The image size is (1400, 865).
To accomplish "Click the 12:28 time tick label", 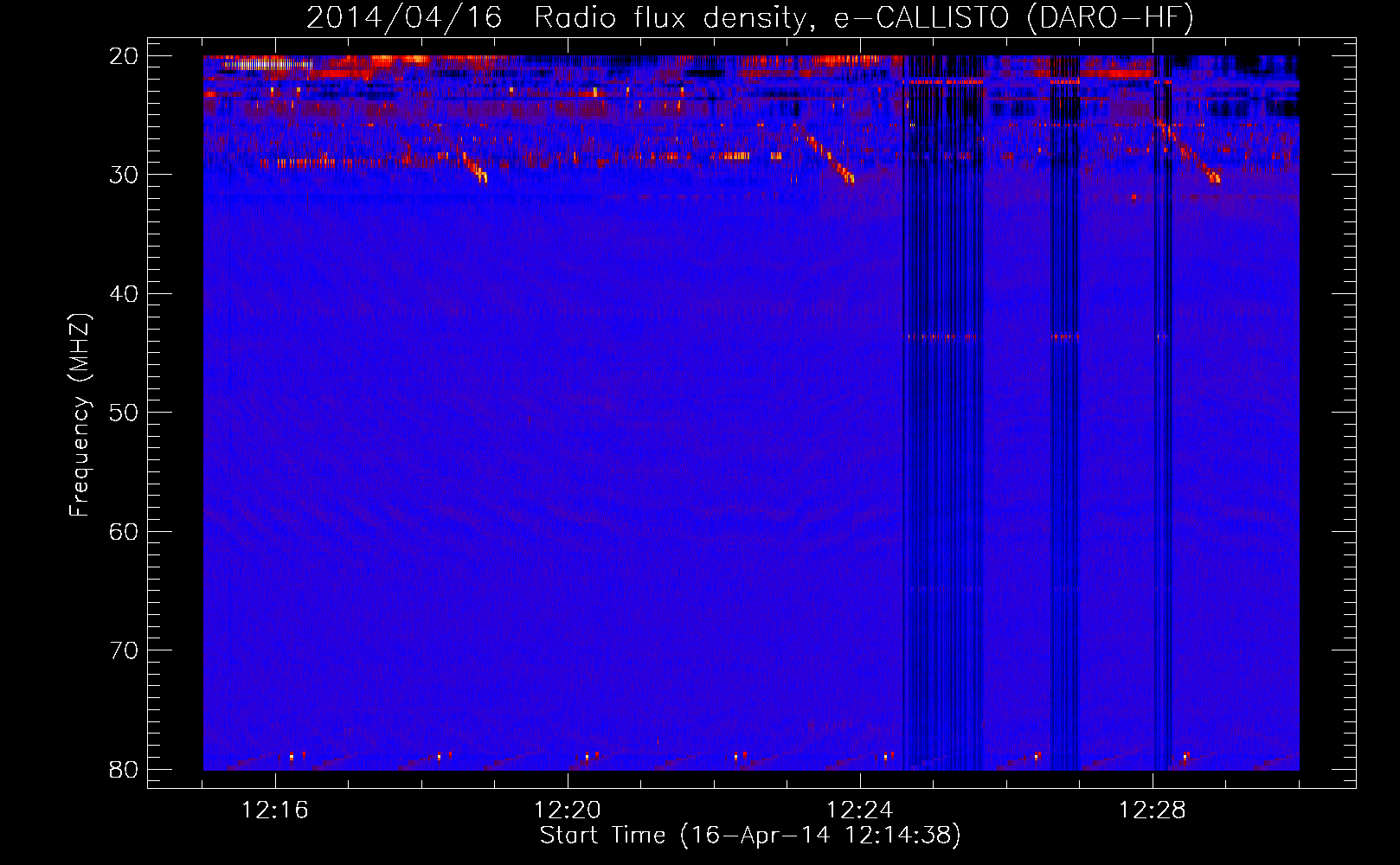I will (1153, 811).
